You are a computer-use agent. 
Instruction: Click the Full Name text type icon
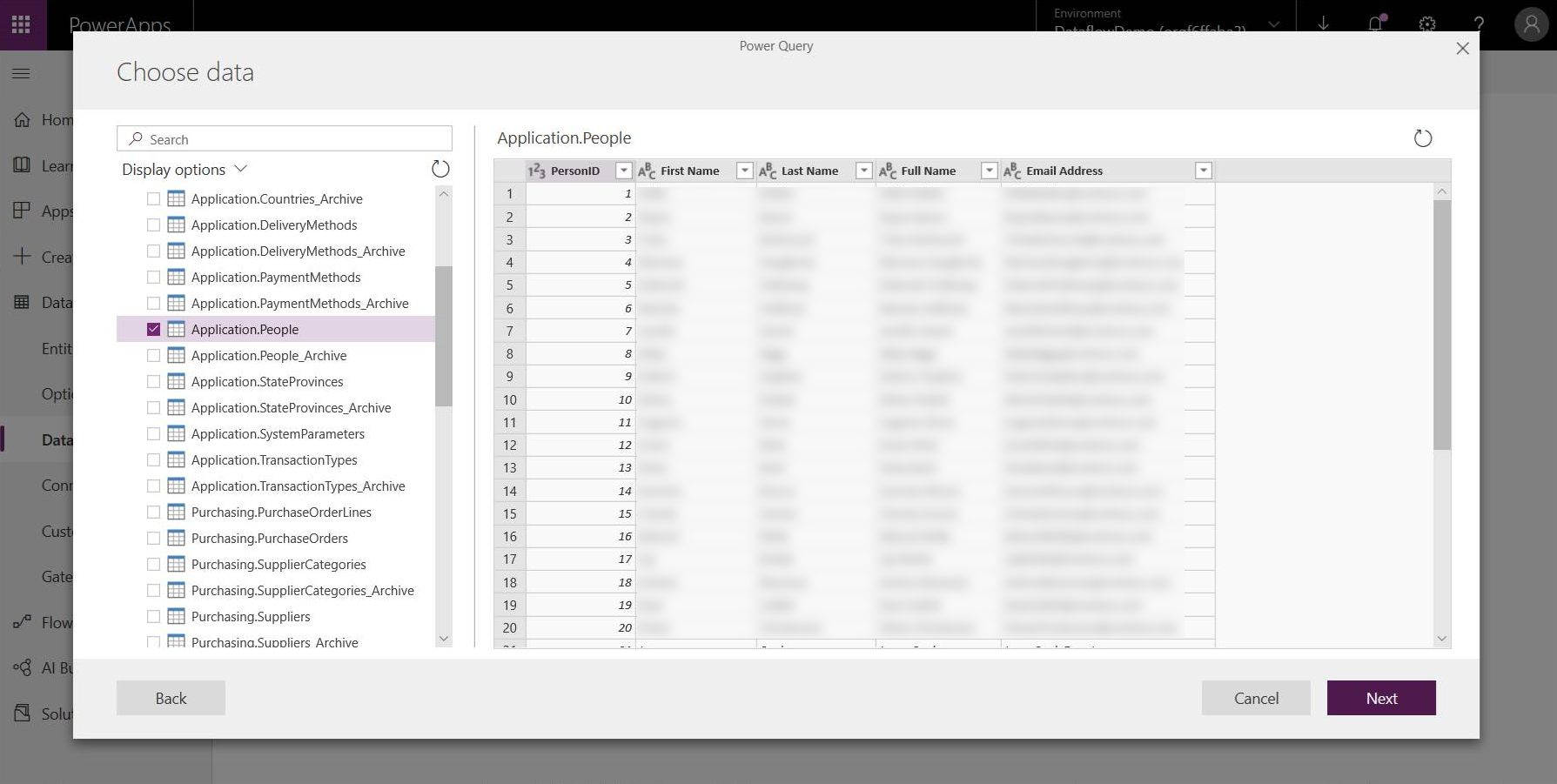888,171
